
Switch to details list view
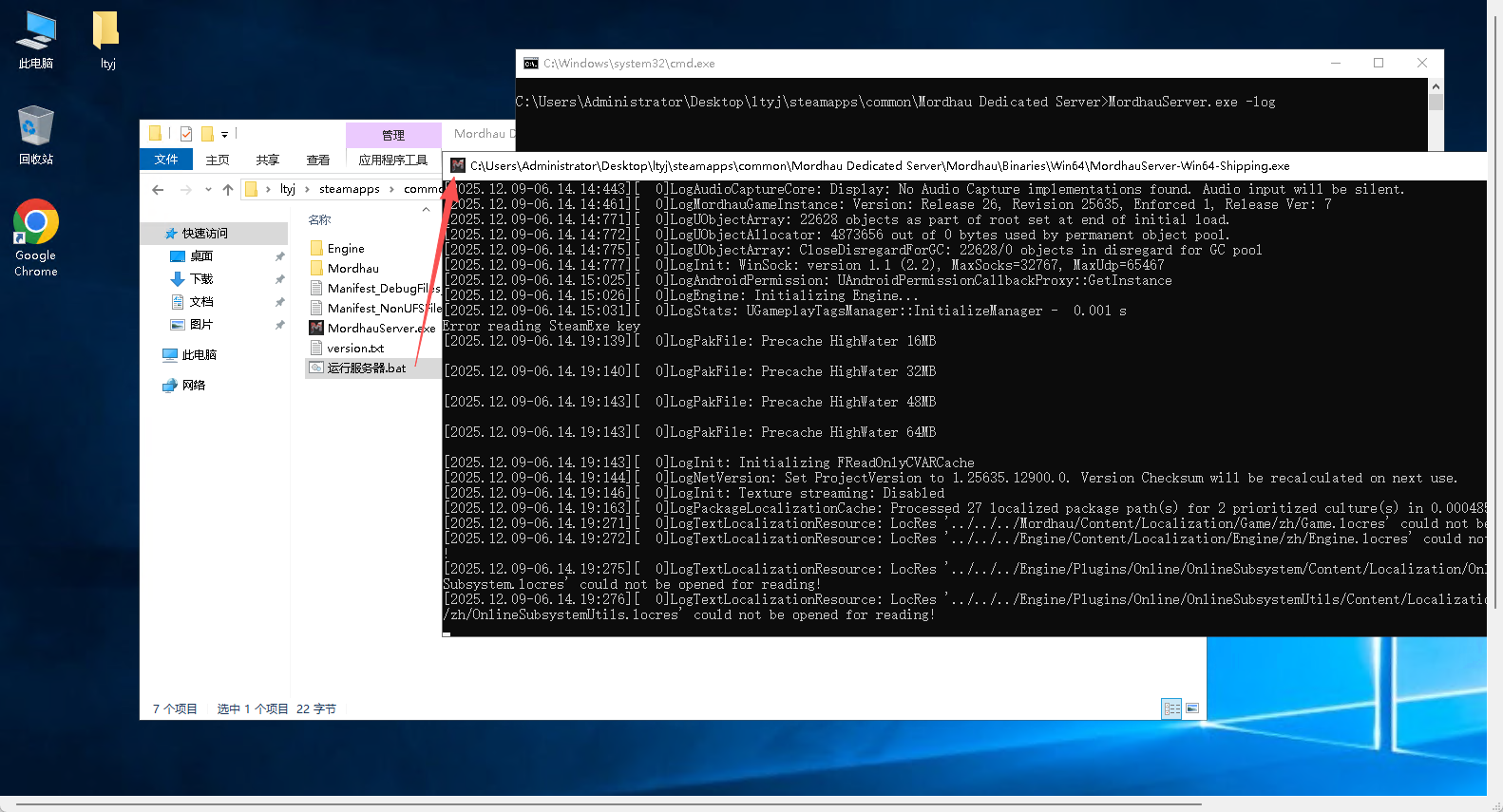tap(1171, 708)
